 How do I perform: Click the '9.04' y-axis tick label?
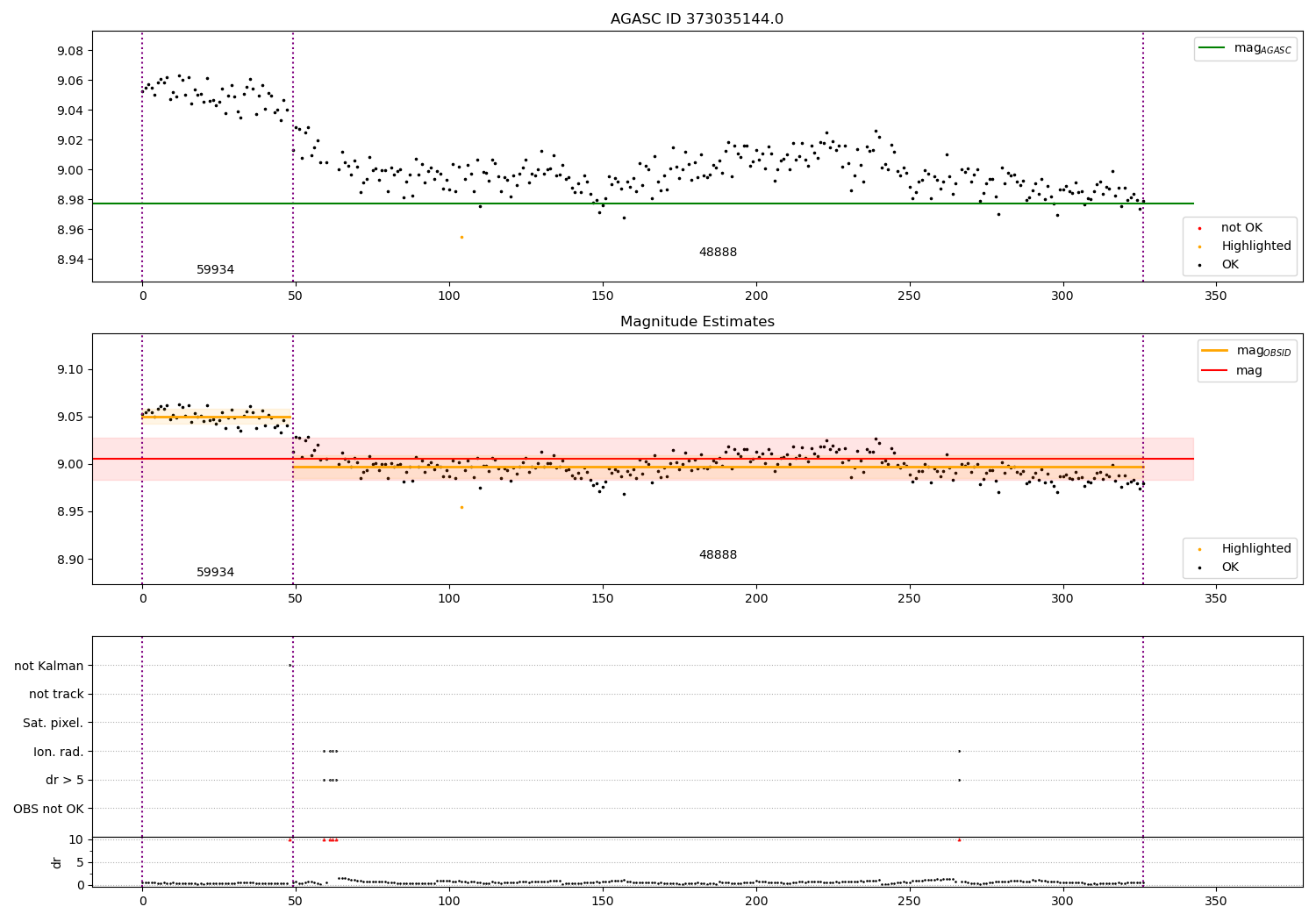pyautogui.click(x=69, y=111)
